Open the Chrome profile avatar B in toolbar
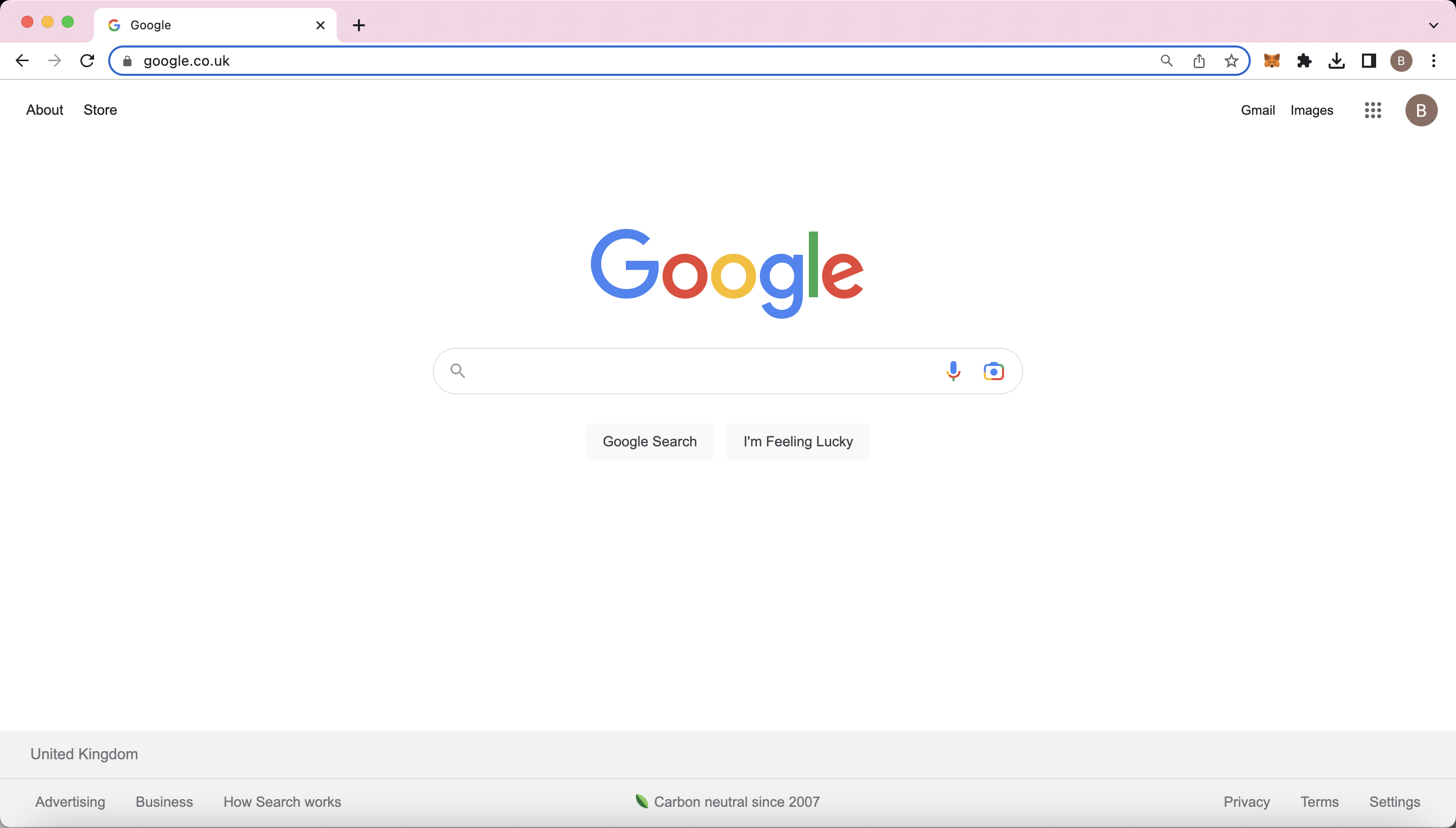The width and height of the screenshot is (1456, 828). point(1401,61)
